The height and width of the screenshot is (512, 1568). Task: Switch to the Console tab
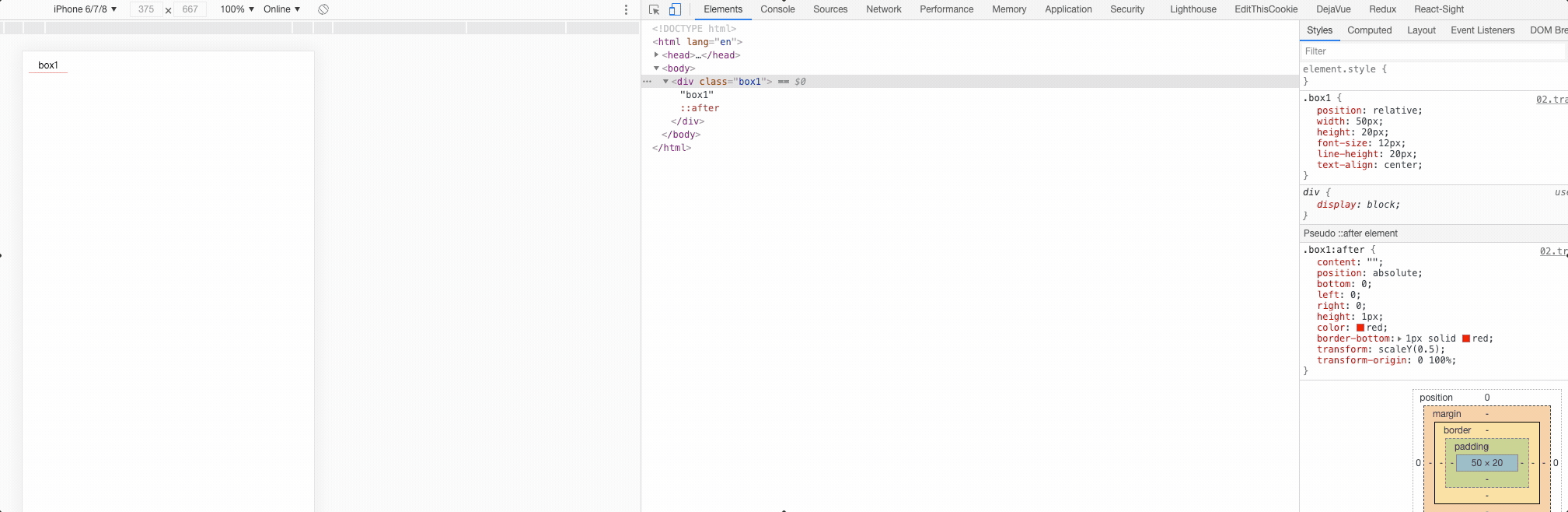(x=777, y=9)
